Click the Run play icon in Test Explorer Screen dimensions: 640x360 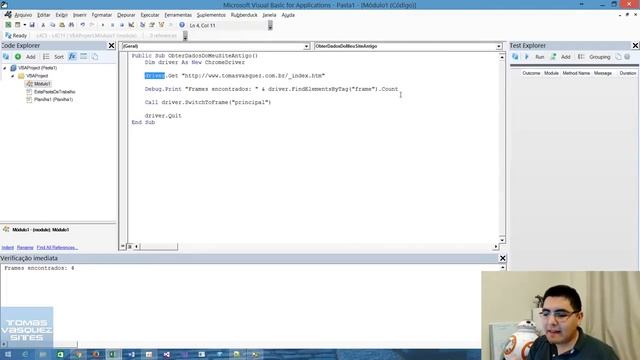point(527,57)
